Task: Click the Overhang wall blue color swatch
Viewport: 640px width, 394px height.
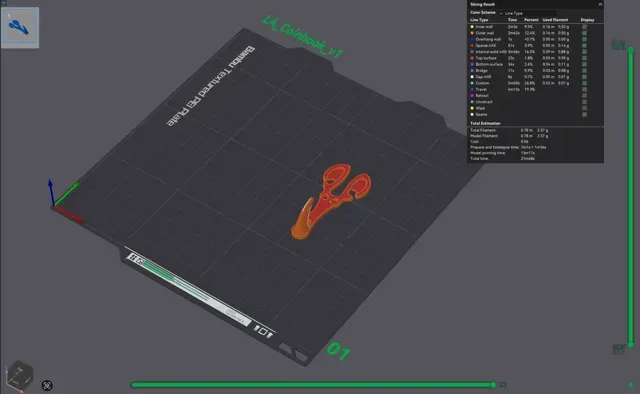Action: (x=472, y=39)
